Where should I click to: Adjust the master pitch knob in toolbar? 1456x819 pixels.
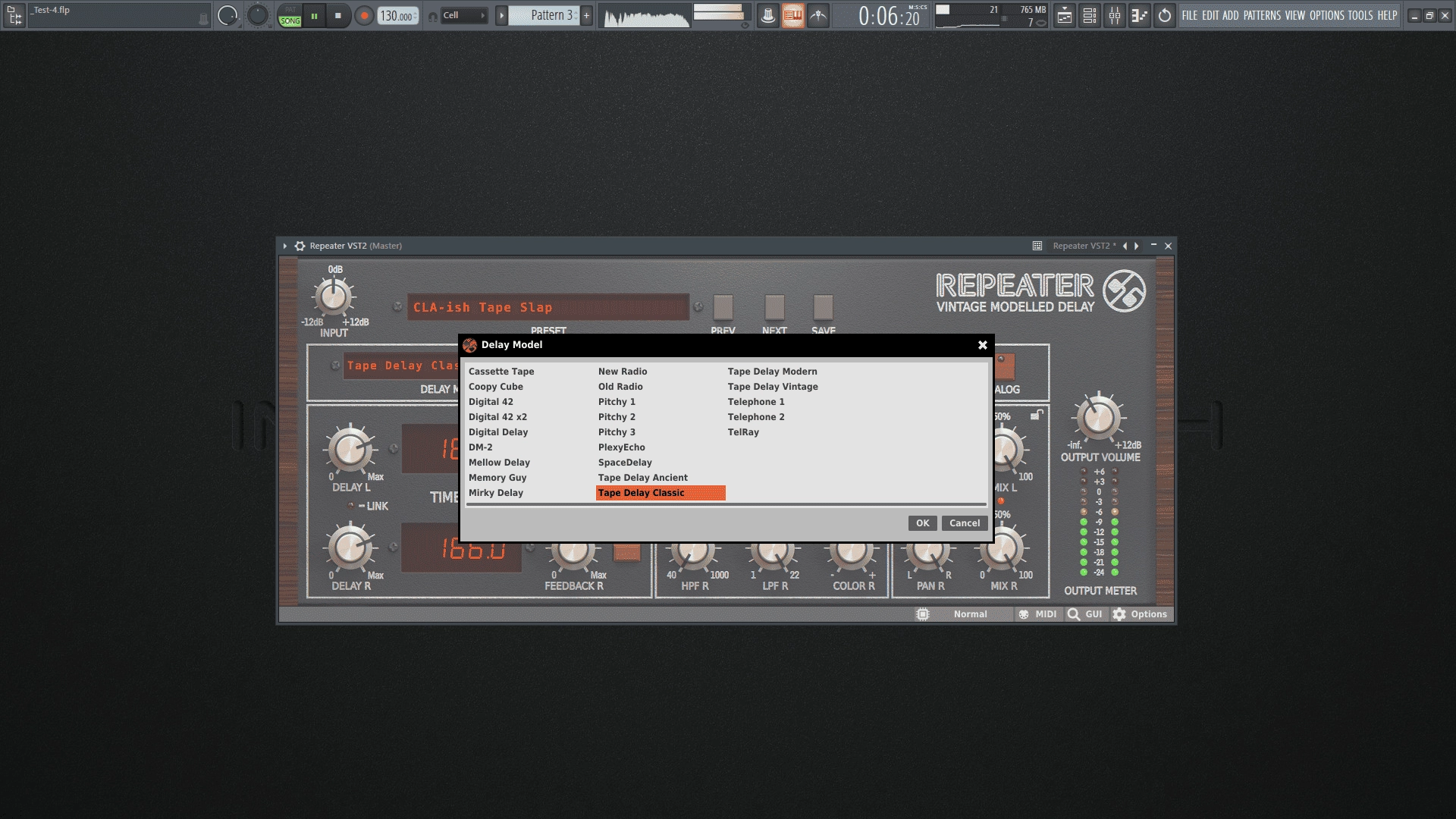coord(258,15)
